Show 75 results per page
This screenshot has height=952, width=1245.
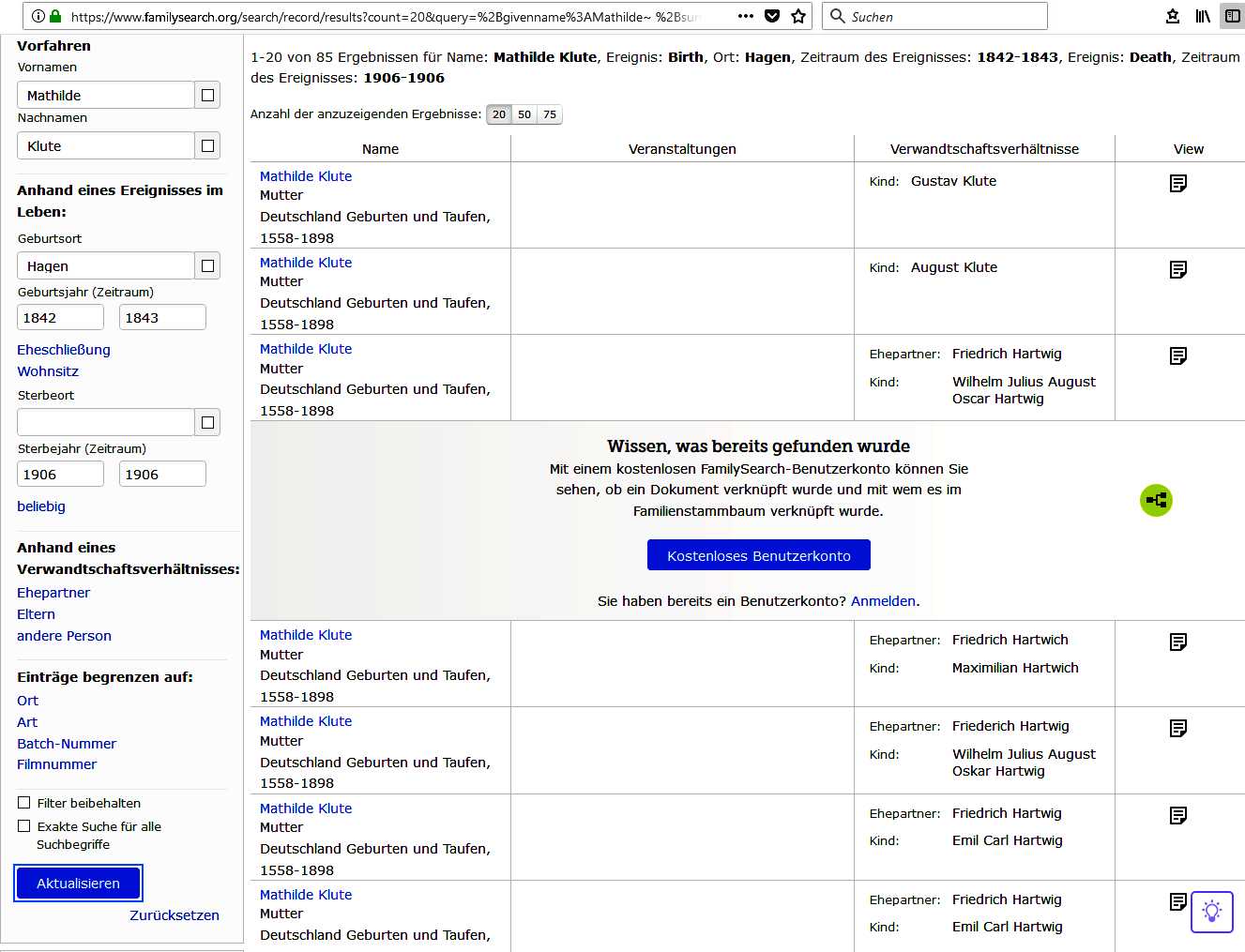pos(550,114)
